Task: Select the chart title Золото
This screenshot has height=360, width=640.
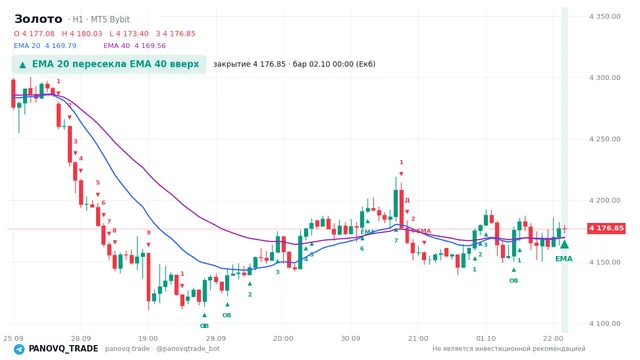Action: (x=38, y=19)
